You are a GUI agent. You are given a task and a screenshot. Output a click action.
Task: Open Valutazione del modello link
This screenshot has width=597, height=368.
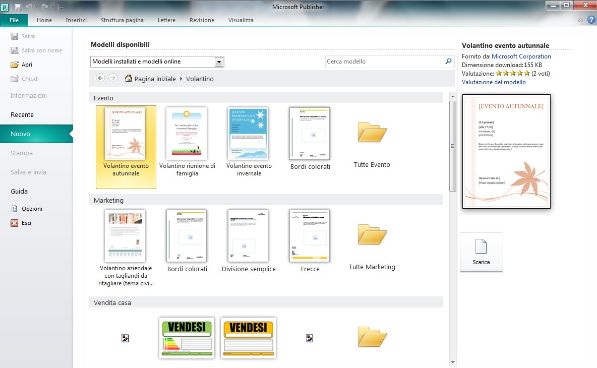coord(493,82)
